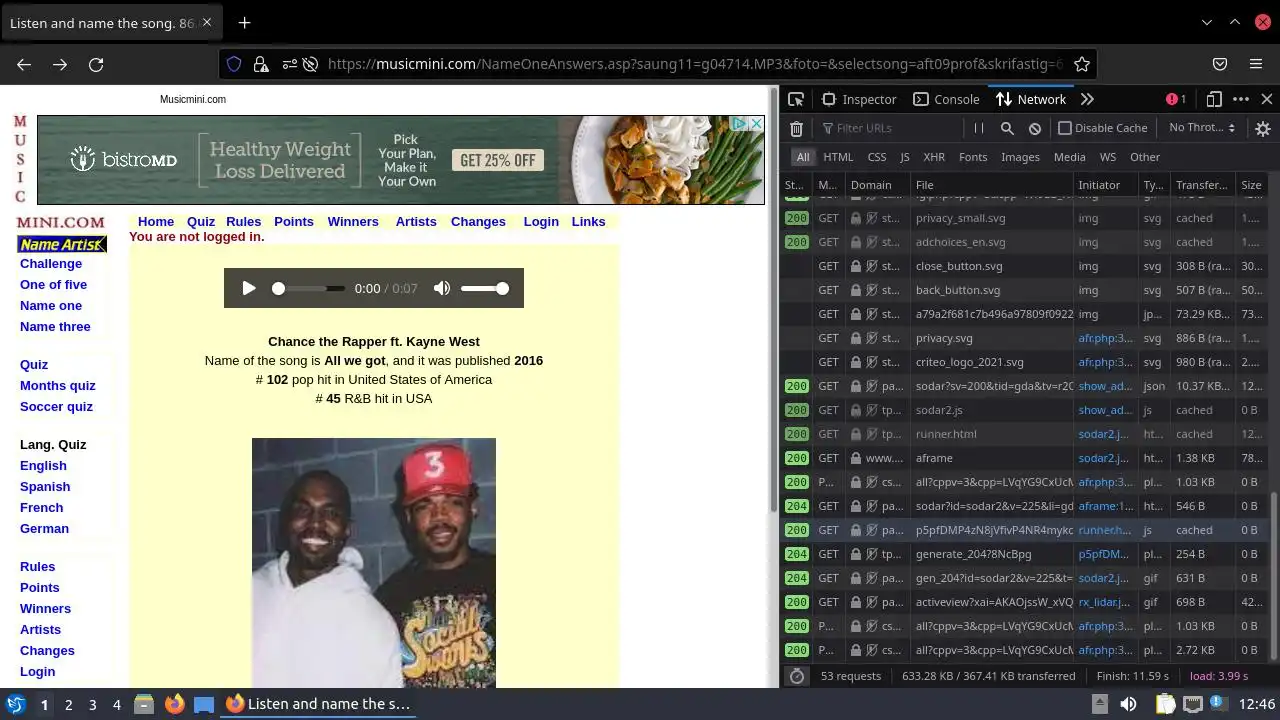This screenshot has width=1280, height=720.
Task: Open the Chance and Kanye photo
Action: pos(374,562)
